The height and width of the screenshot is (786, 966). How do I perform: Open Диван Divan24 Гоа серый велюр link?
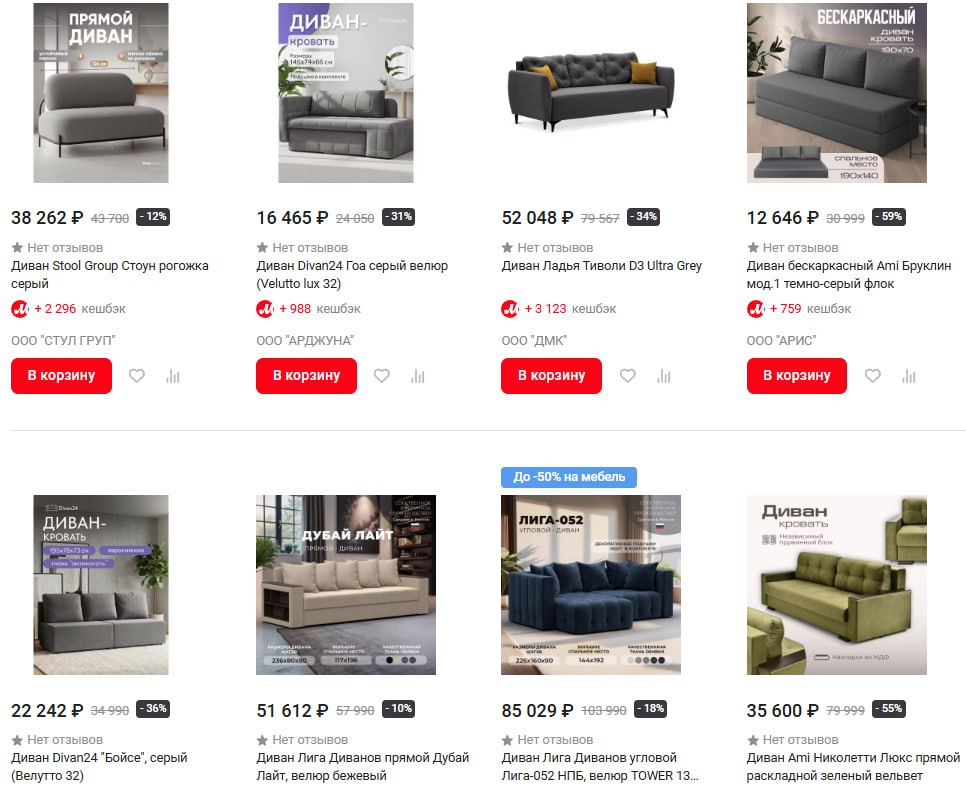coord(352,275)
